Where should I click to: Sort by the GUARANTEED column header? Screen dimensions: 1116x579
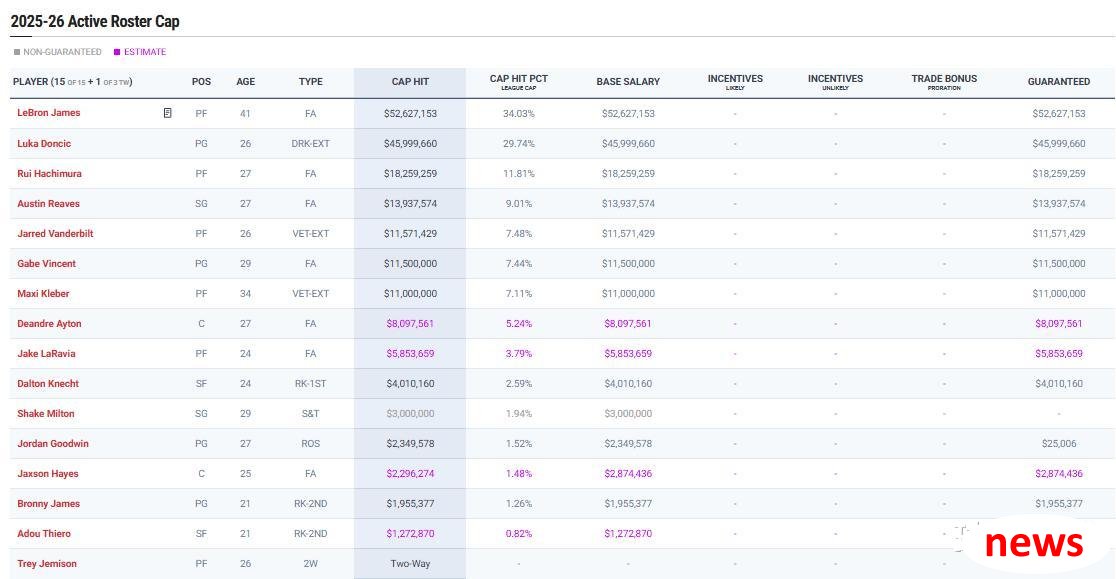[1059, 82]
